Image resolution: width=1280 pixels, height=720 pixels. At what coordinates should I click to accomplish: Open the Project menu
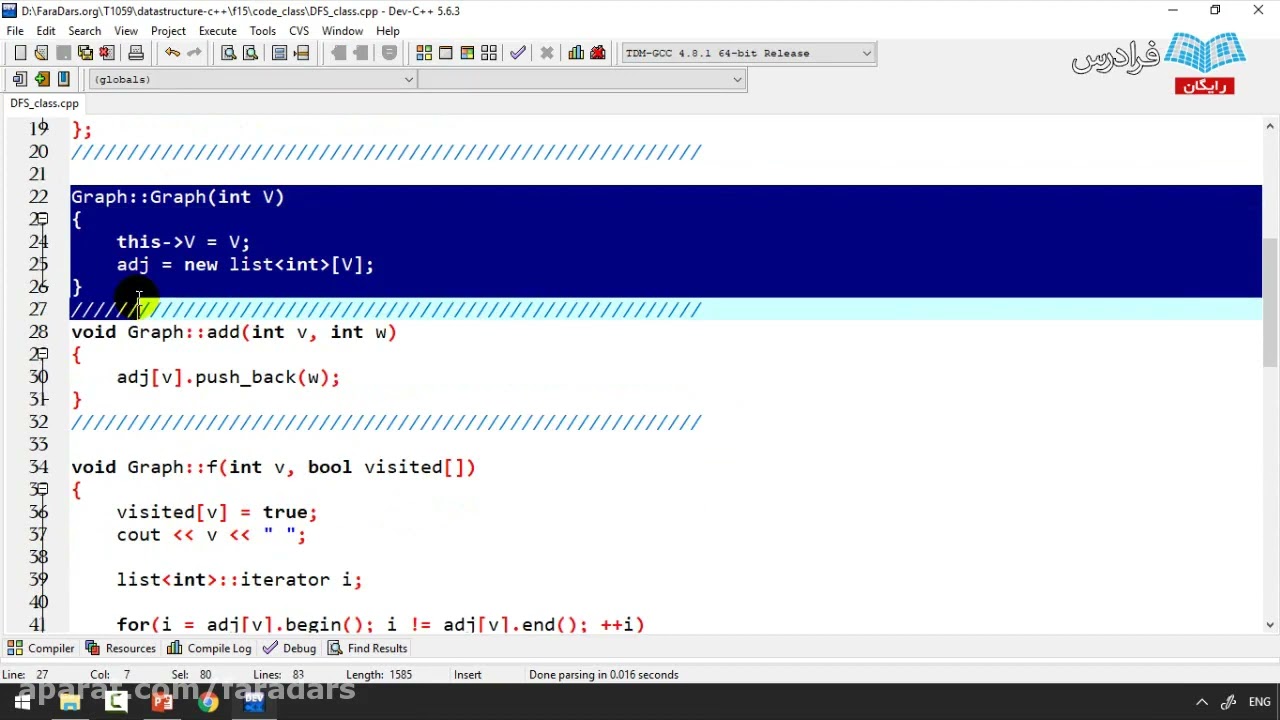pyautogui.click(x=168, y=31)
